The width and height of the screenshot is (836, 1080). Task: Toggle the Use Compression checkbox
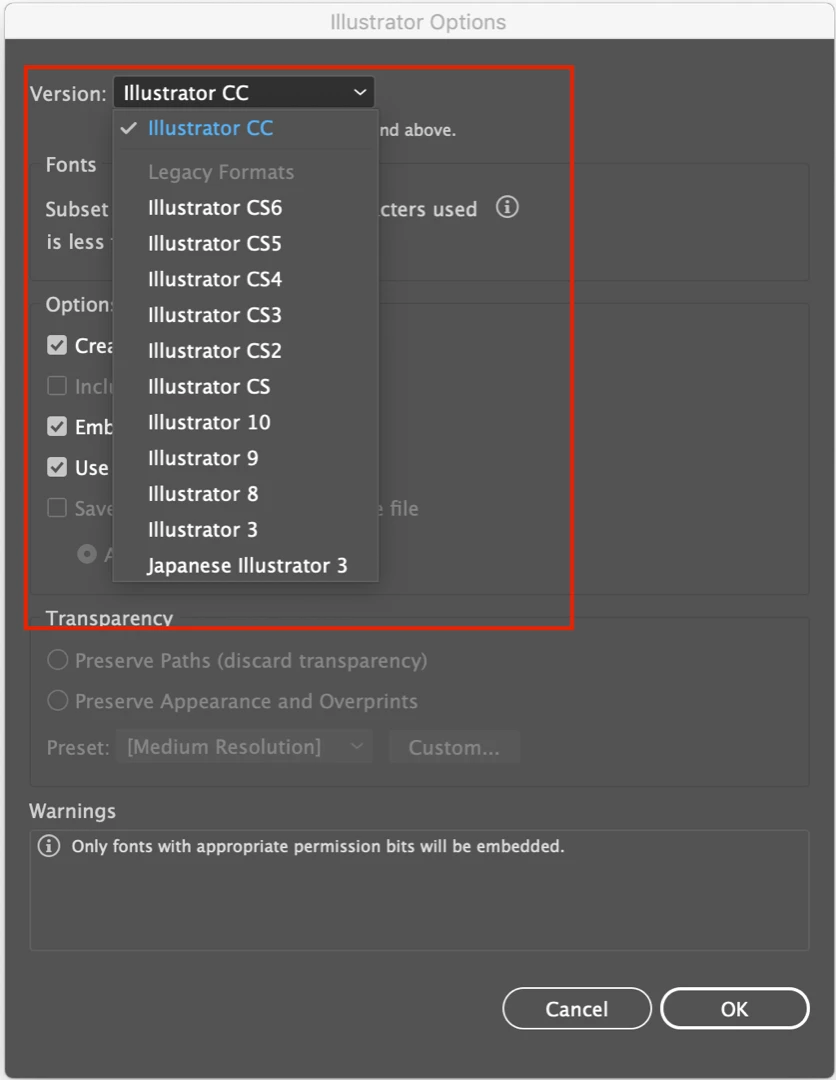click(57, 467)
